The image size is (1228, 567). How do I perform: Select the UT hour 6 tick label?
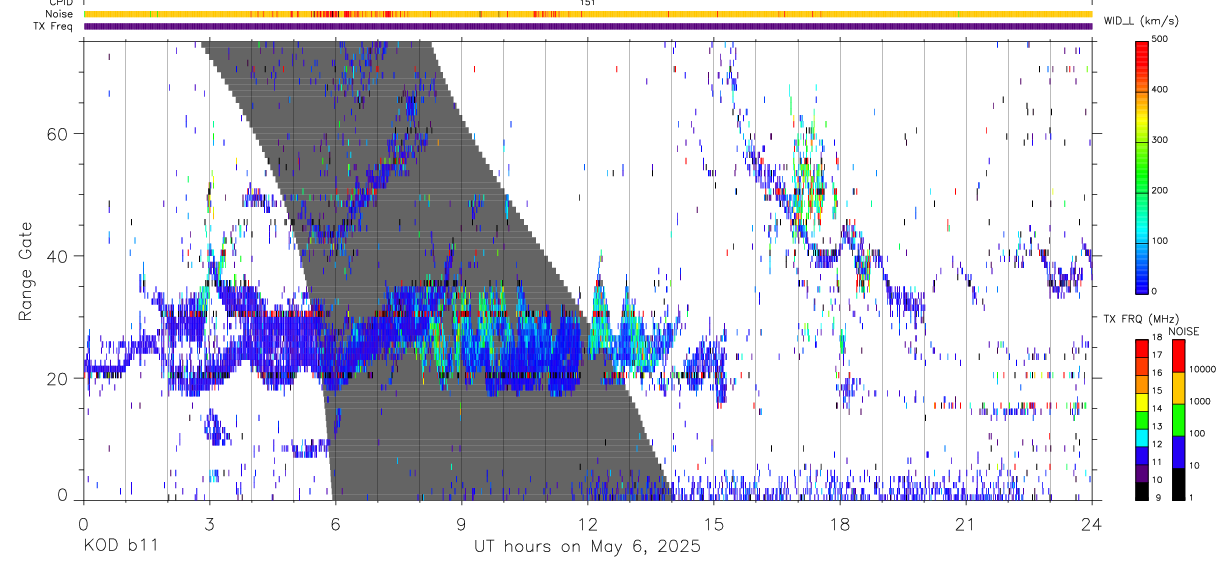pos(335,524)
